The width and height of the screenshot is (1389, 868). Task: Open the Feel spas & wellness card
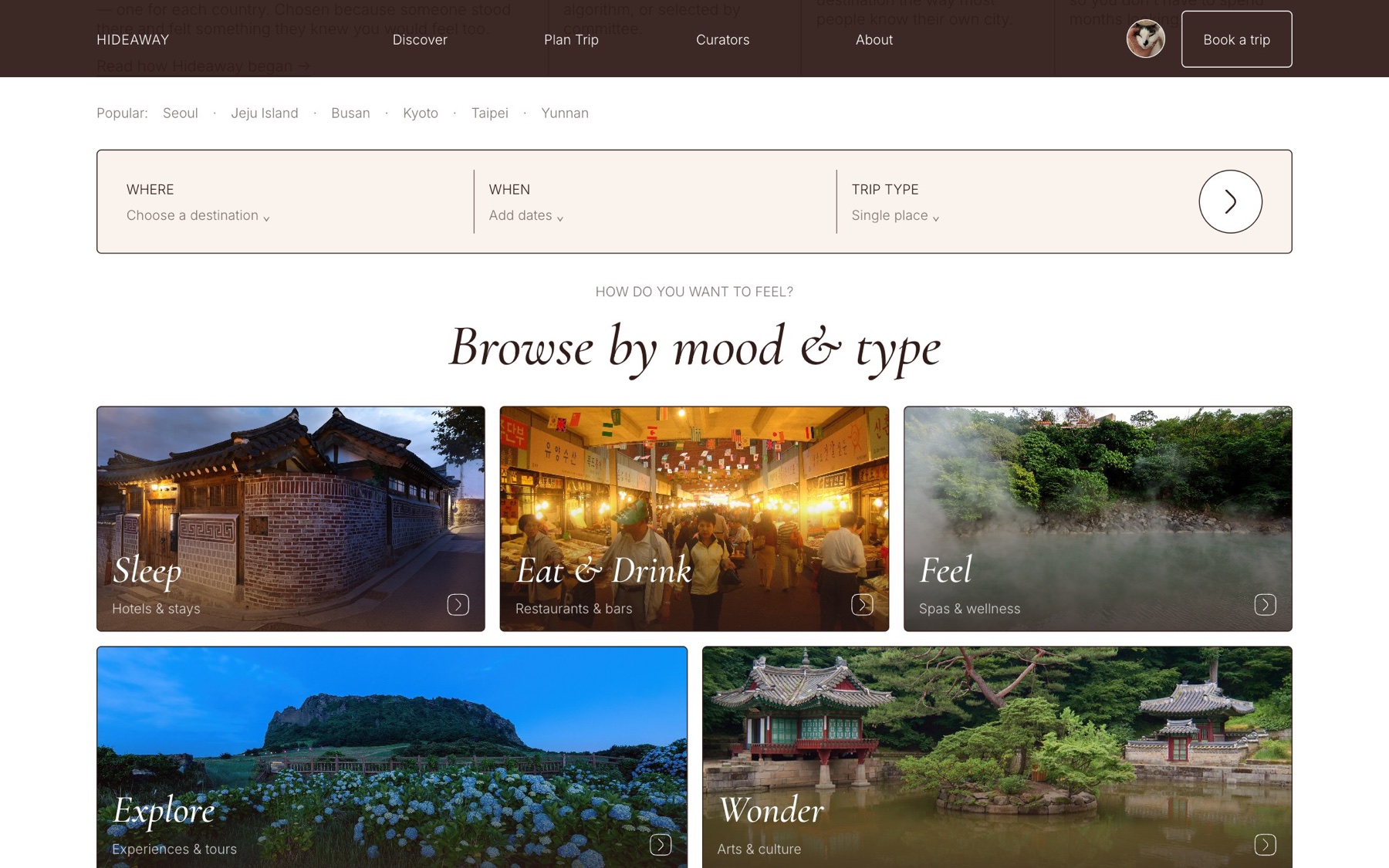tap(1098, 518)
